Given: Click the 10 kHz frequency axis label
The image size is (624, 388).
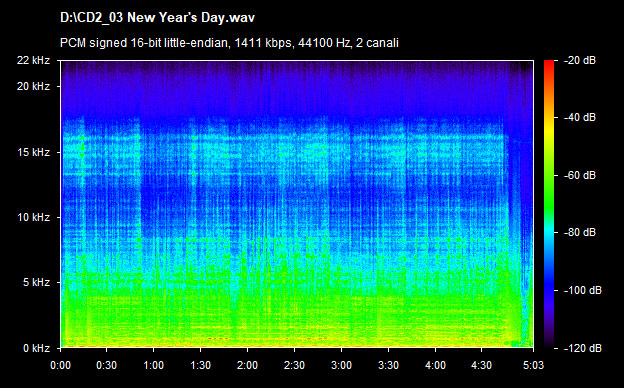Looking at the screenshot, I should tap(33, 218).
